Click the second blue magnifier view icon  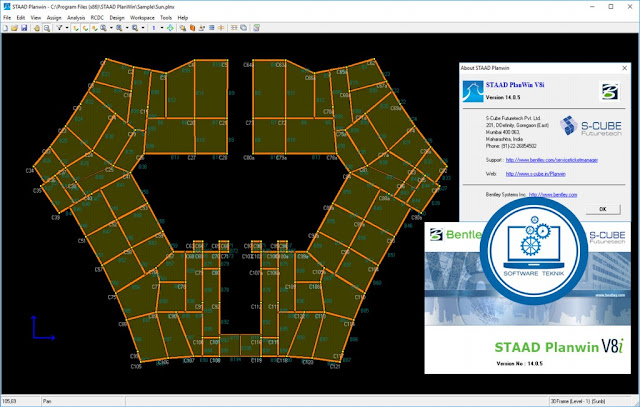point(119,28)
